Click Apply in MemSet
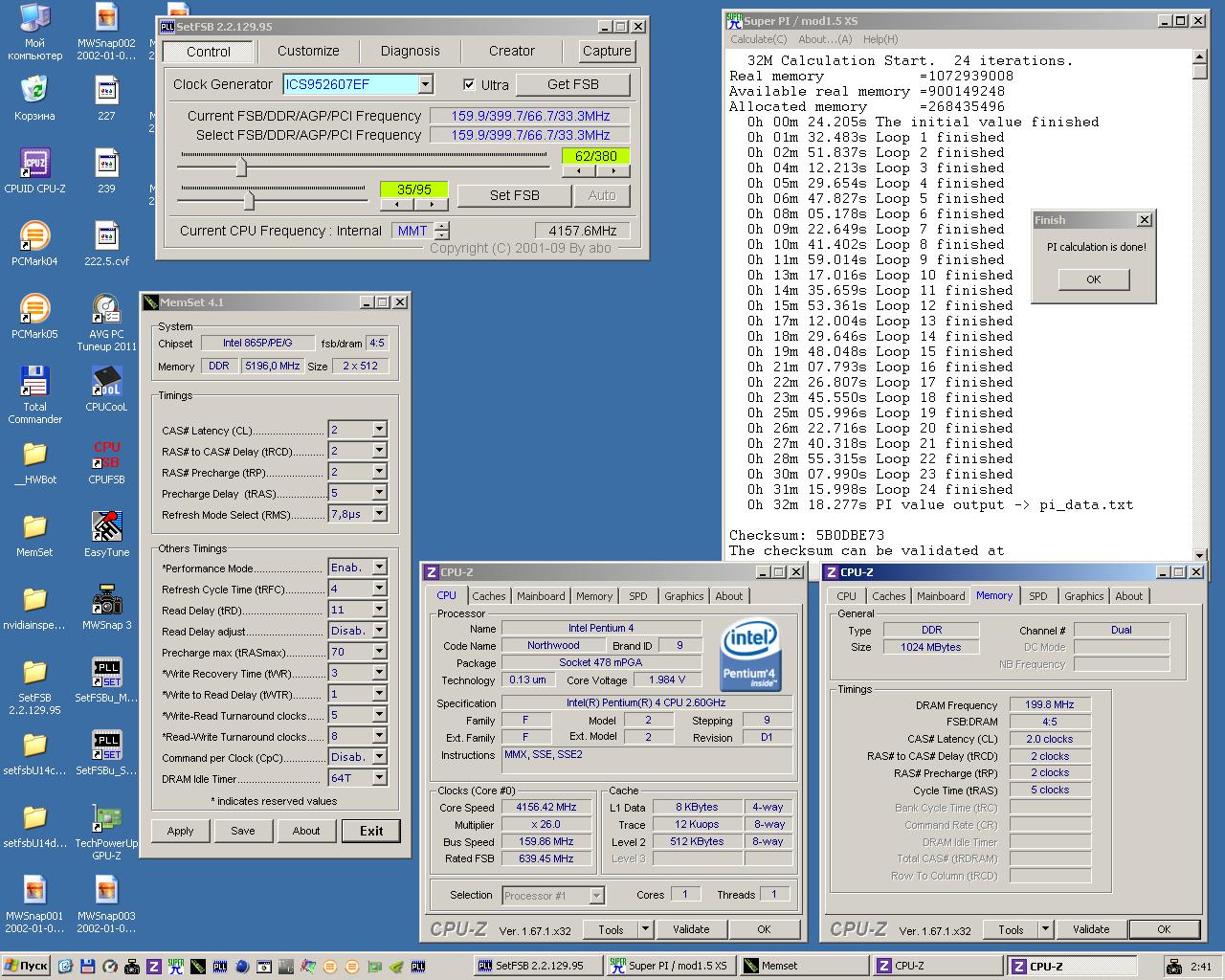The image size is (1225, 980). tap(180, 831)
